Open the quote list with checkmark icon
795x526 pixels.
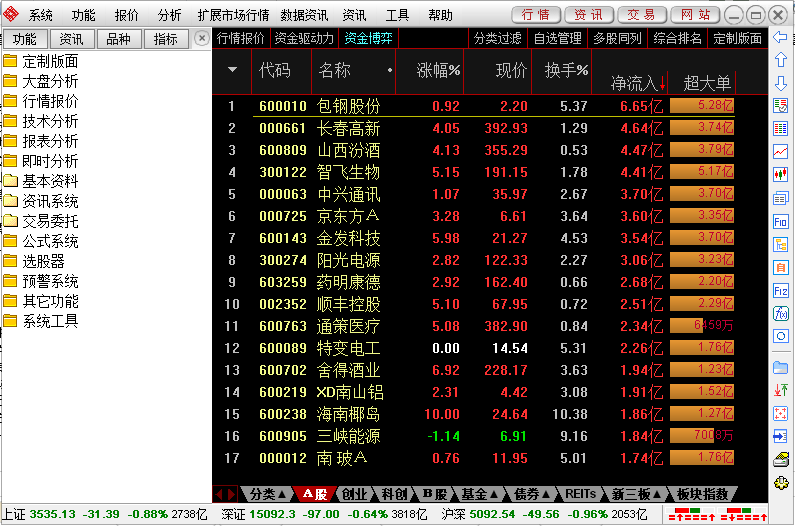[x=781, y=106]
